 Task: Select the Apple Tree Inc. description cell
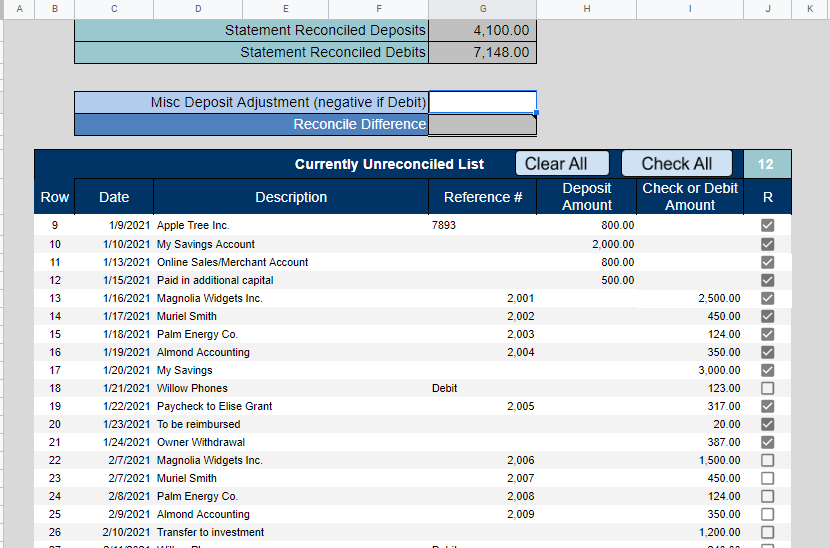coord(291,226)
